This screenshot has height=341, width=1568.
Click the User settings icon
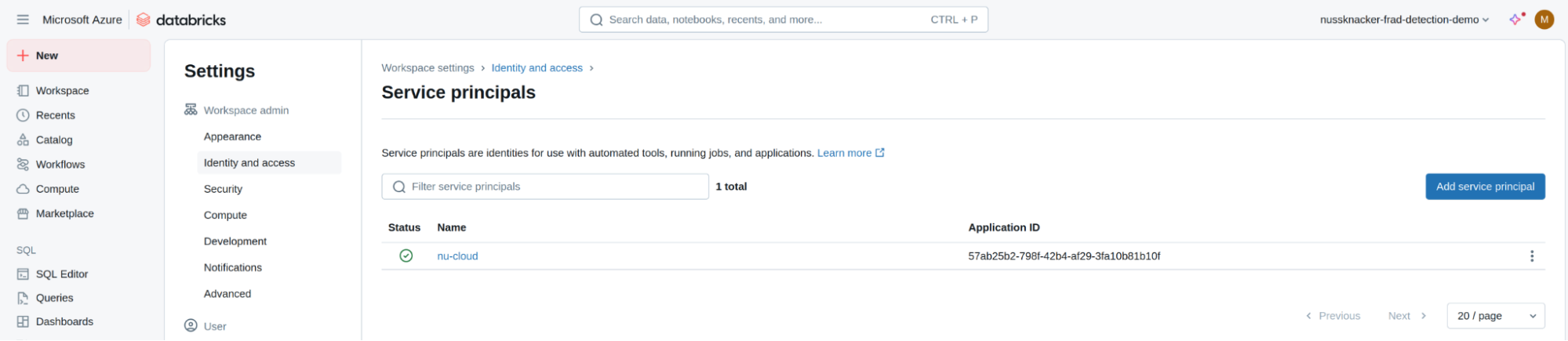191,325
